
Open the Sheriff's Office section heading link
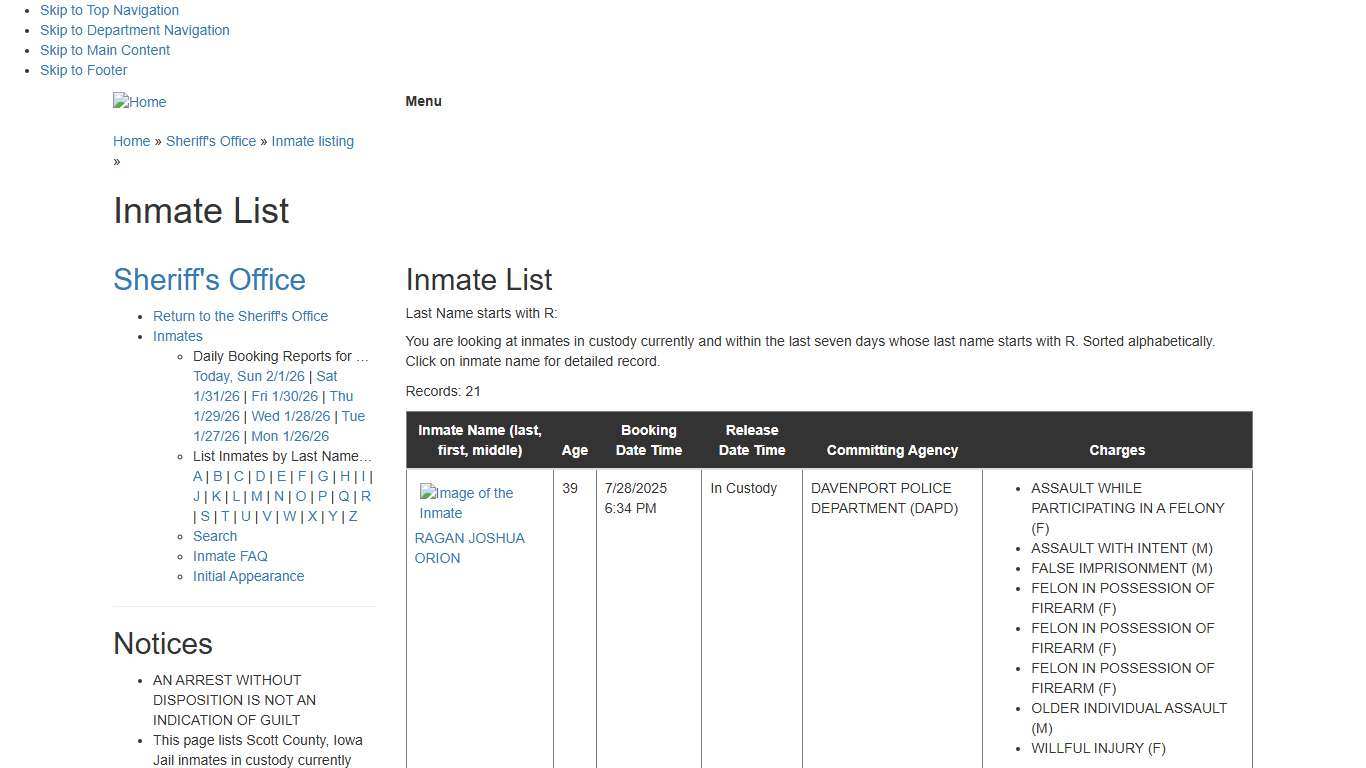tap(209, 279)
